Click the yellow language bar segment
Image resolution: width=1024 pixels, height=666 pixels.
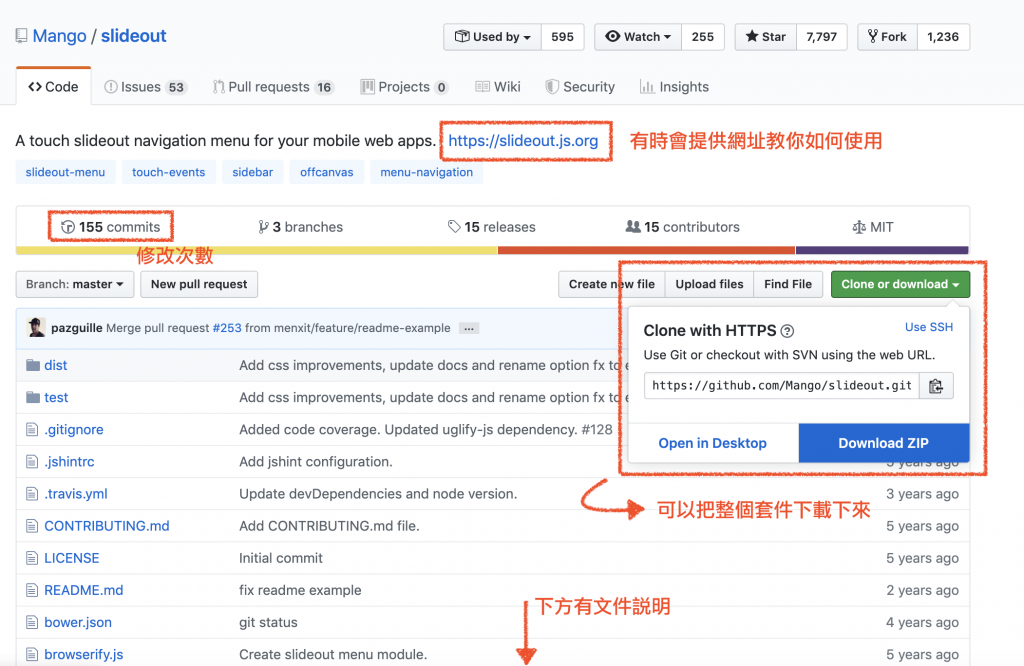pos(257,250)
